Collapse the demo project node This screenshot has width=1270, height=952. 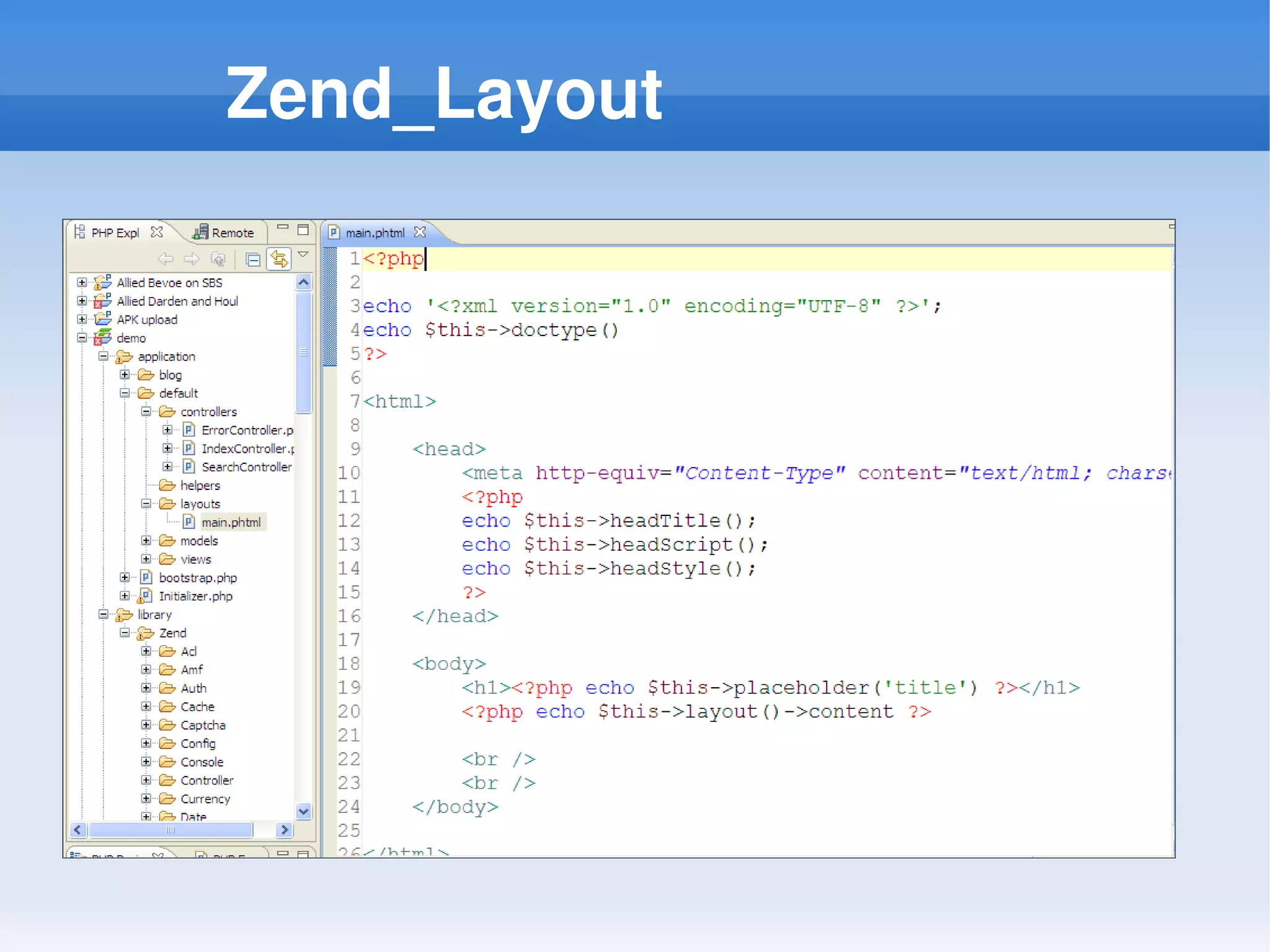(x=82, y=337)
